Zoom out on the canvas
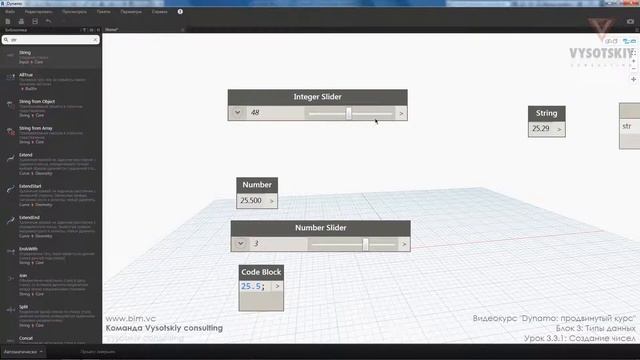Image resolution: width=640 pixels, height=360 pixels. [x=633, y=68]
